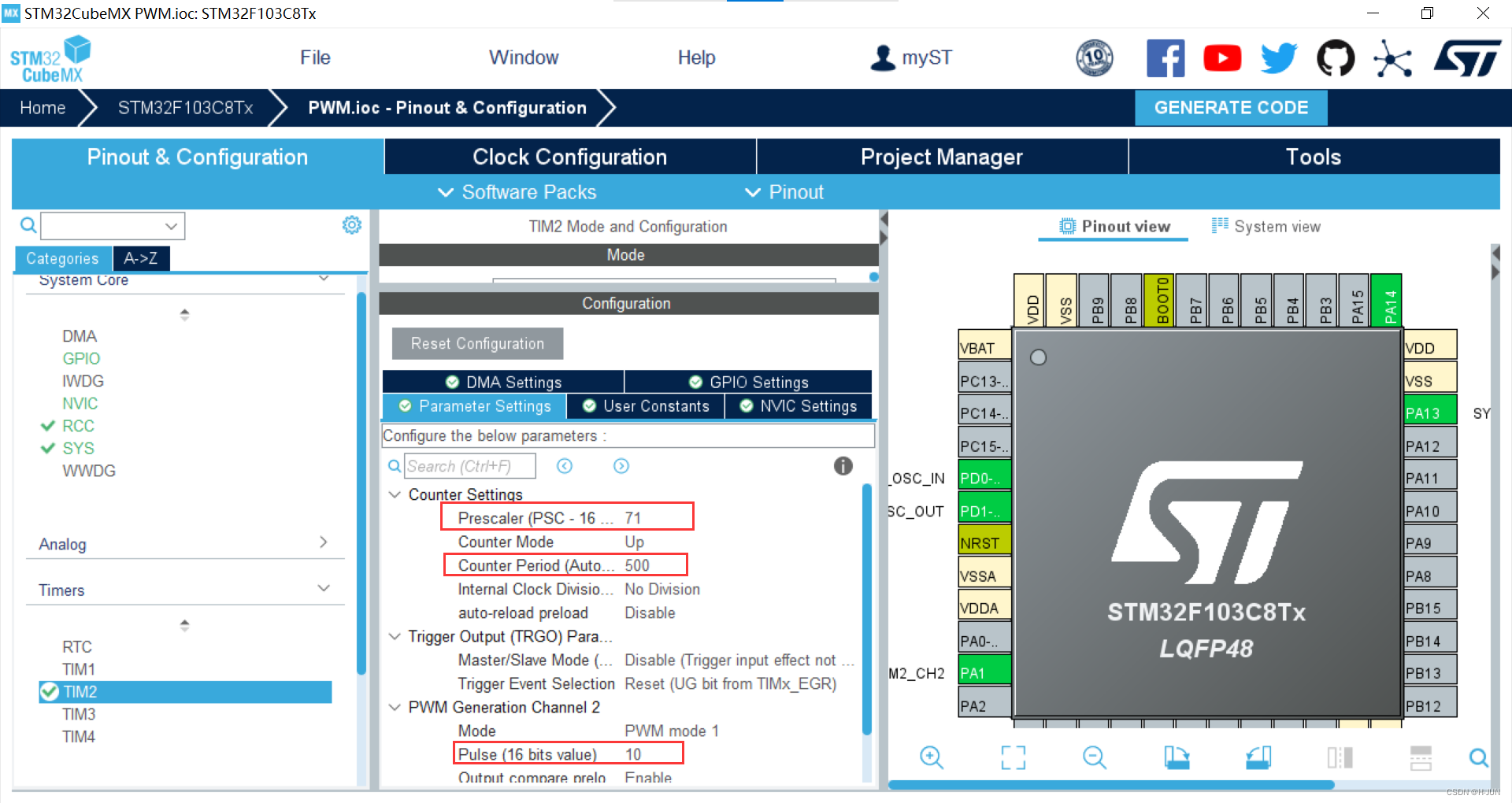Click the pin search magnifier icon

[1478, 757]
